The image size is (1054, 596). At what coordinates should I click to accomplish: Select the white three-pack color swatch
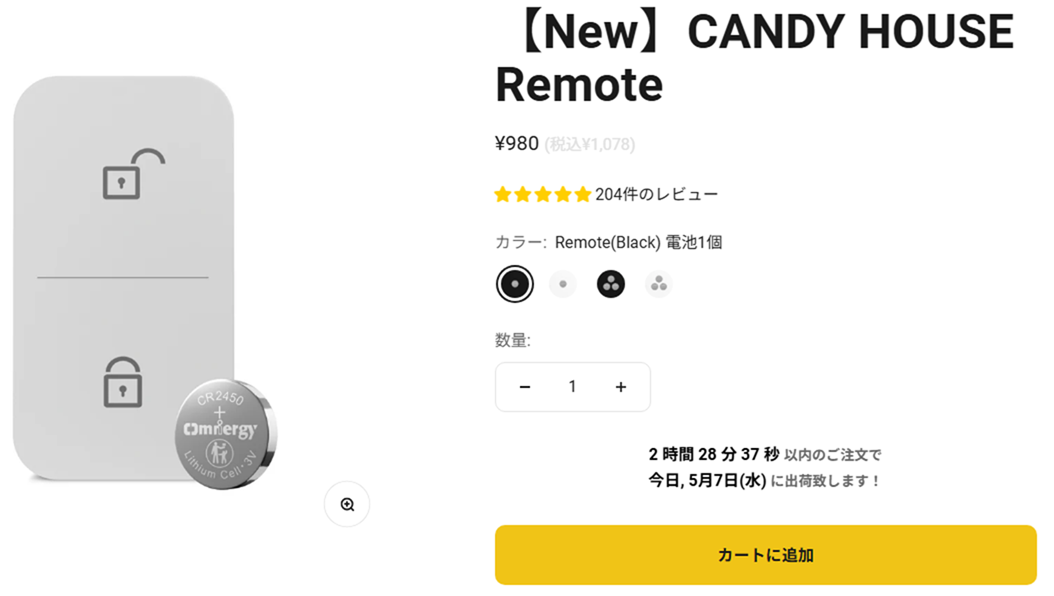click(659, 284)
